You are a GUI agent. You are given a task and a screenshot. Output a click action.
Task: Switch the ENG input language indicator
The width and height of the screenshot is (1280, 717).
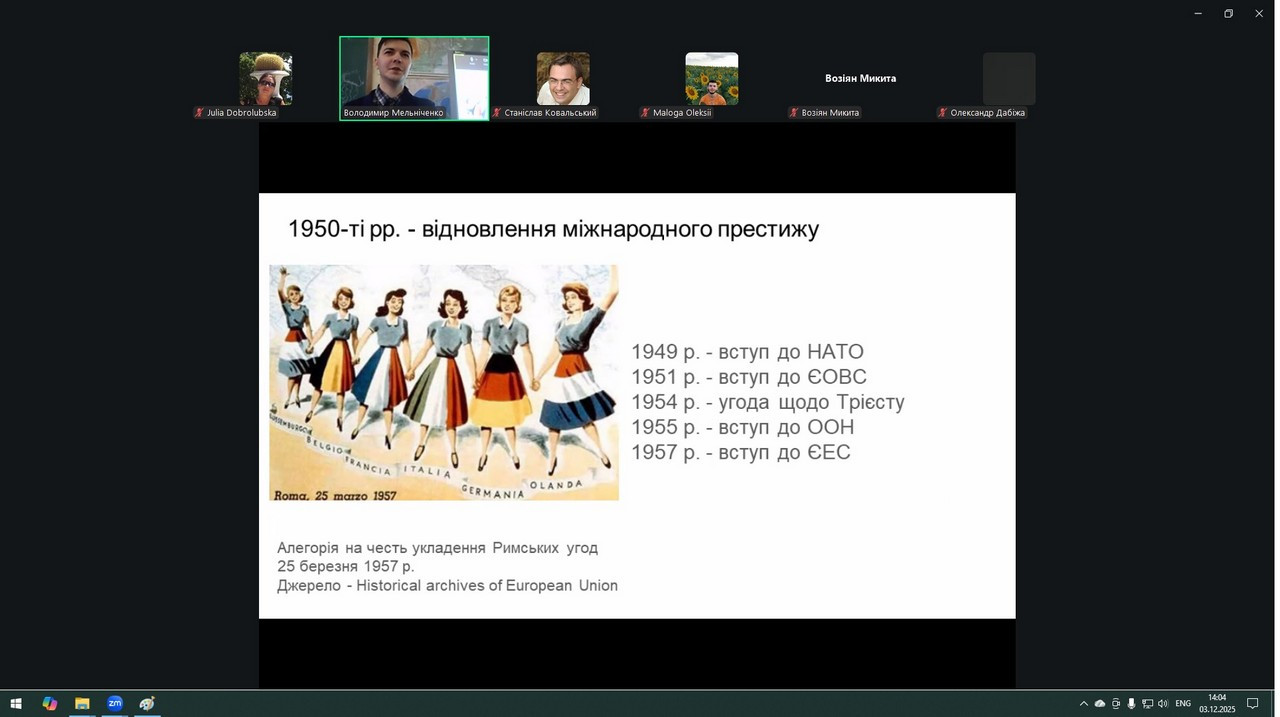point(1183,704)
